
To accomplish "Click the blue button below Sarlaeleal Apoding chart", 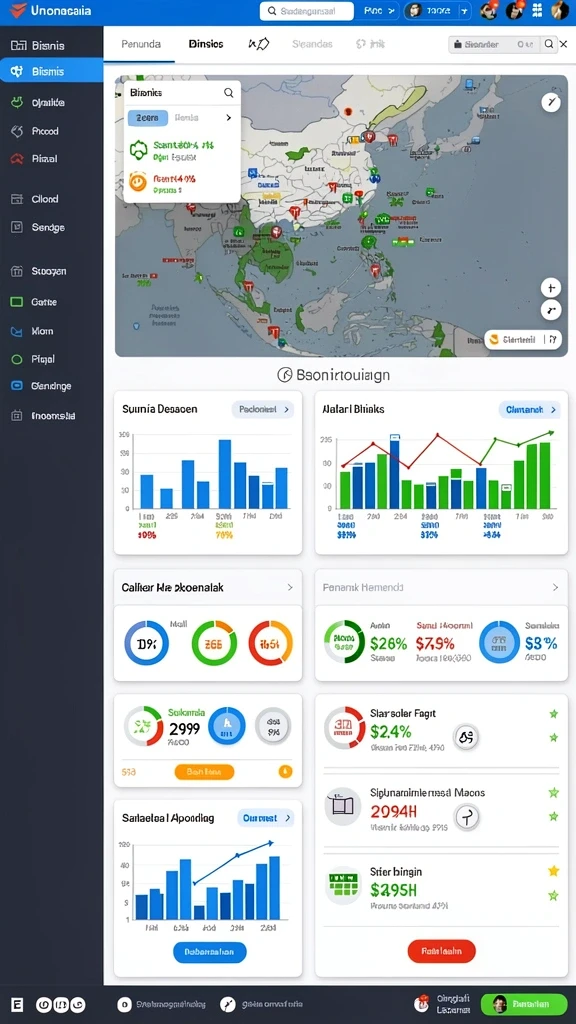I will 210,952.
